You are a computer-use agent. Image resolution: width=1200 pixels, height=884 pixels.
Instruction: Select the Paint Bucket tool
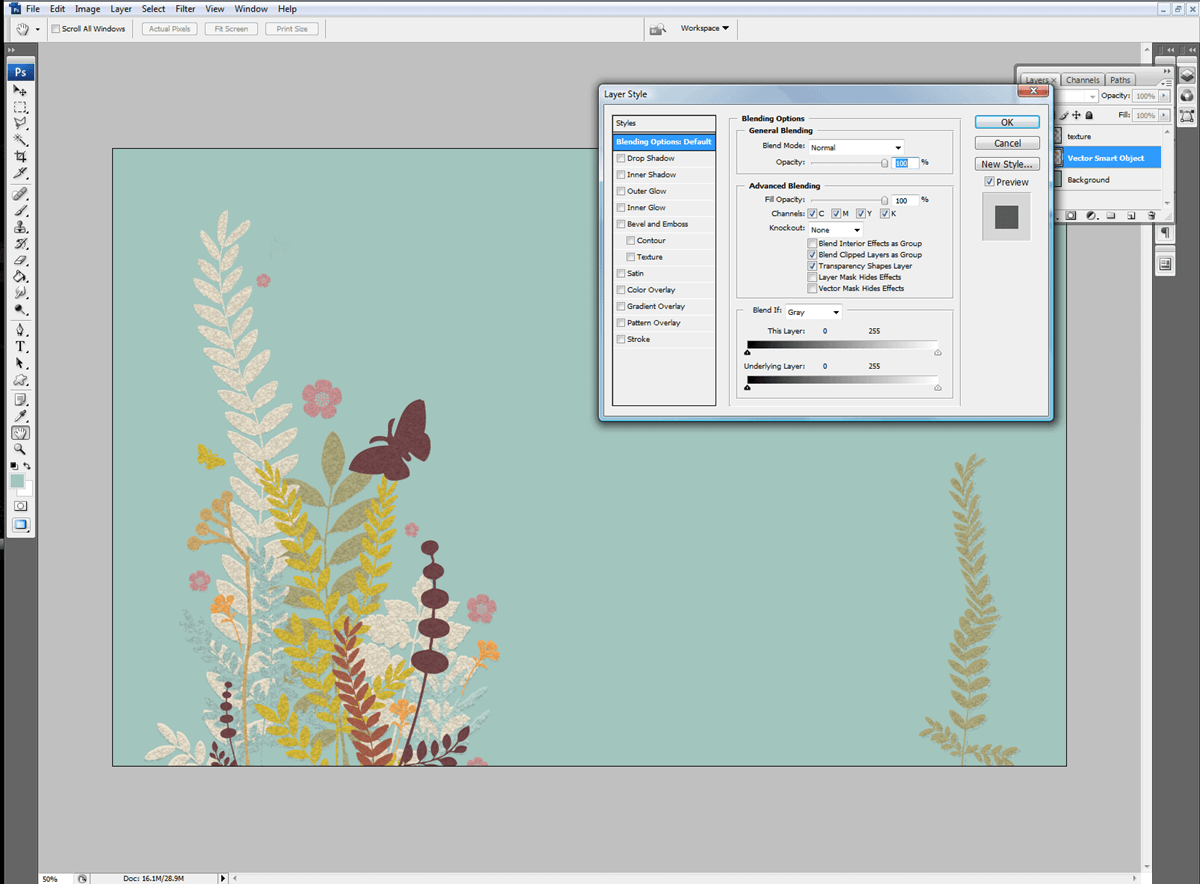click(20, 277)
